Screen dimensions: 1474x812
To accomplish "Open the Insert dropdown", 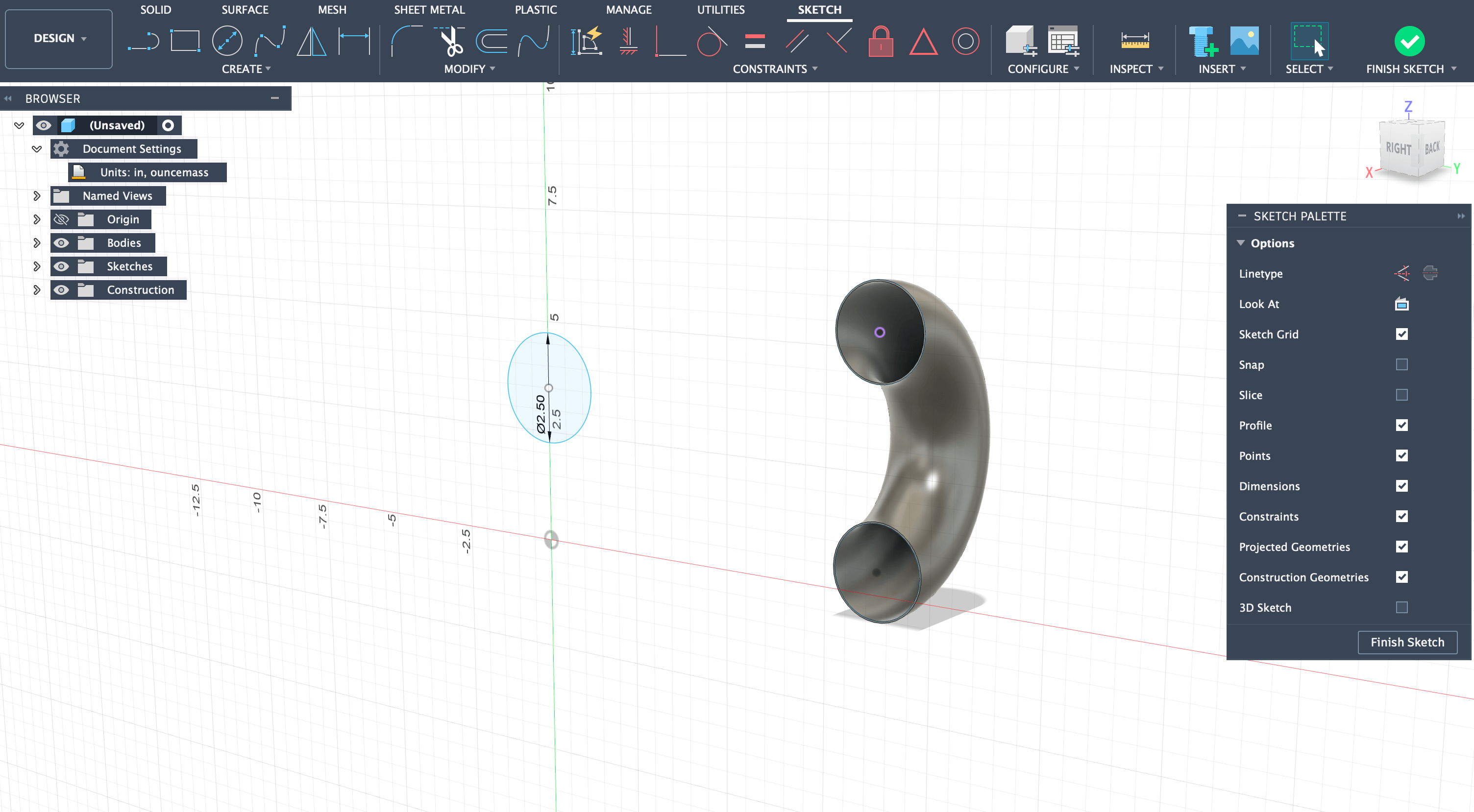I will tap(1222, 69).
